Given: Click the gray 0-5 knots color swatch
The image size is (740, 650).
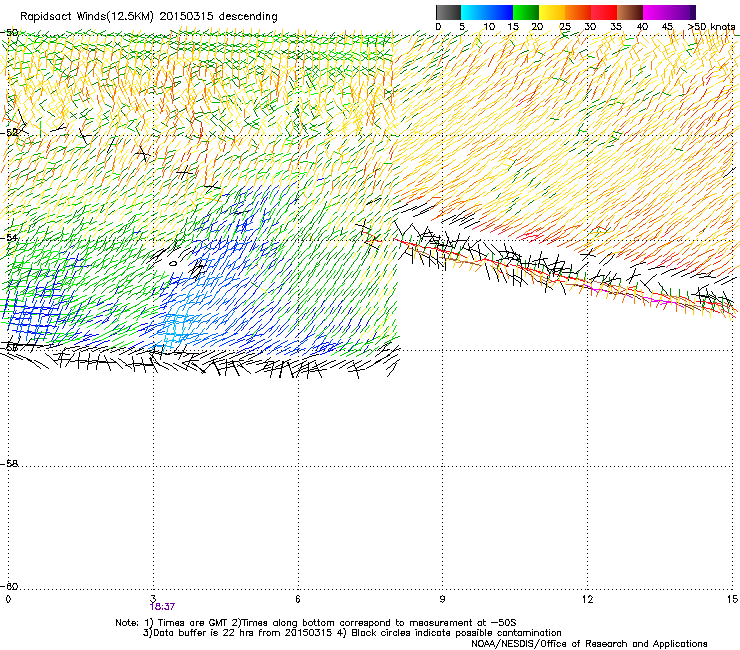Looking at the screenshot, I should click(448, 12).
